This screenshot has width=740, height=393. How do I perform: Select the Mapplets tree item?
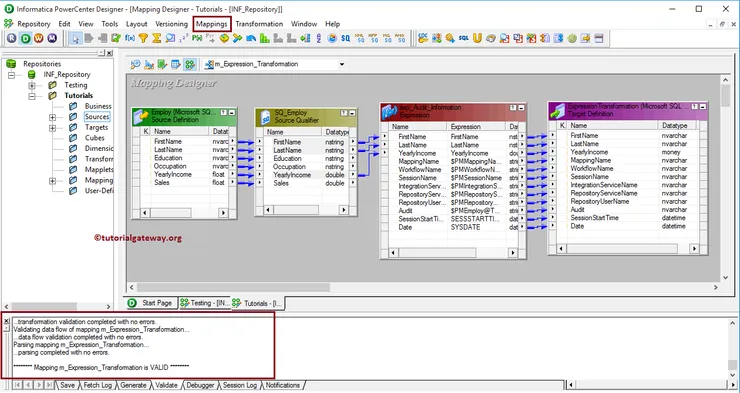click(99, 169)
